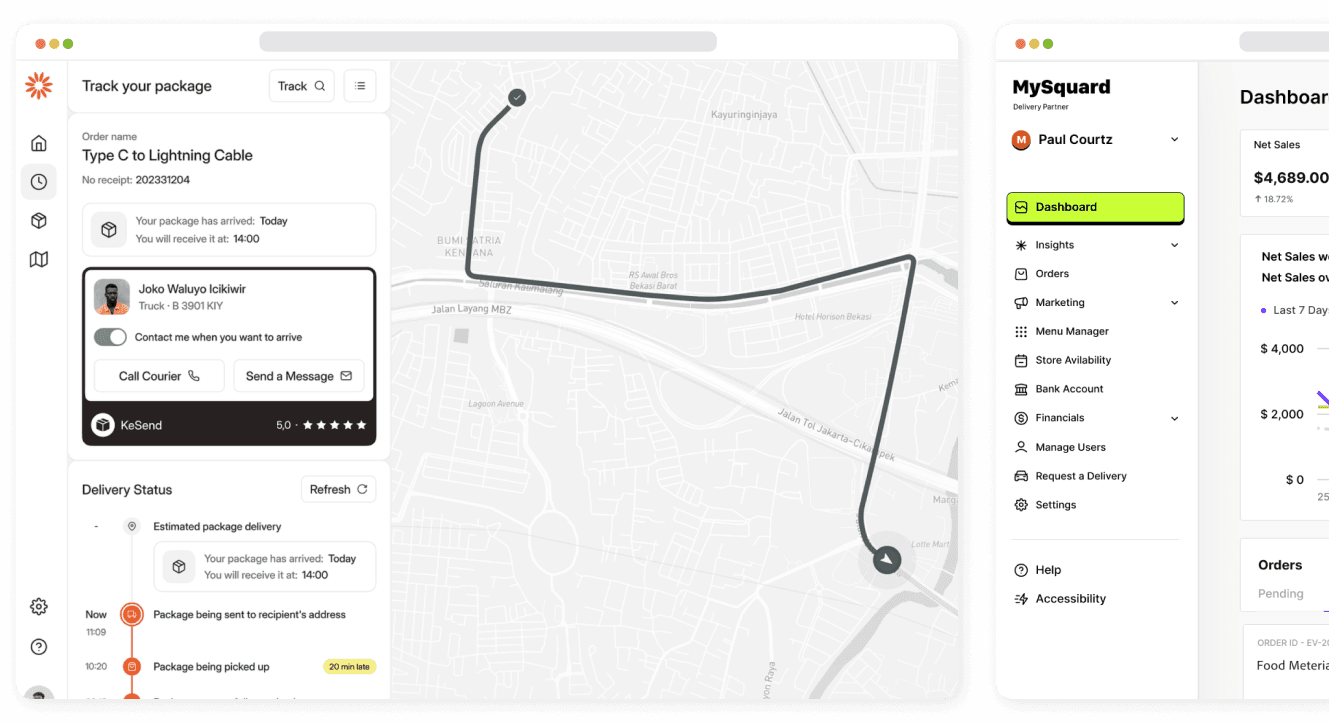The image size is (1329, 723).
Task: Open the package box icon in sidebar
Action: [39, 221]
